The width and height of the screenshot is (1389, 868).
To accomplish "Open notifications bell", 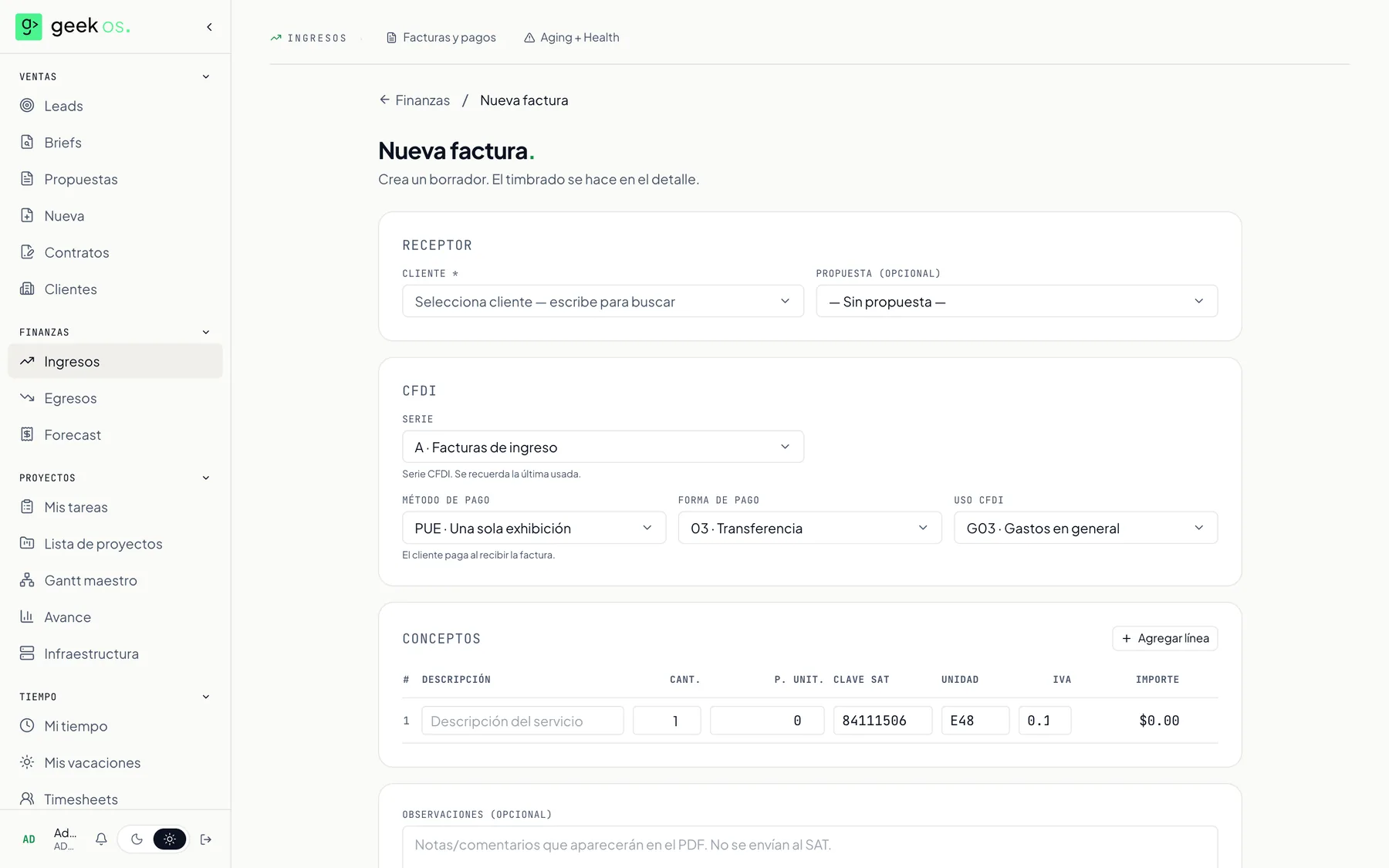I will (x=101, y=839).
